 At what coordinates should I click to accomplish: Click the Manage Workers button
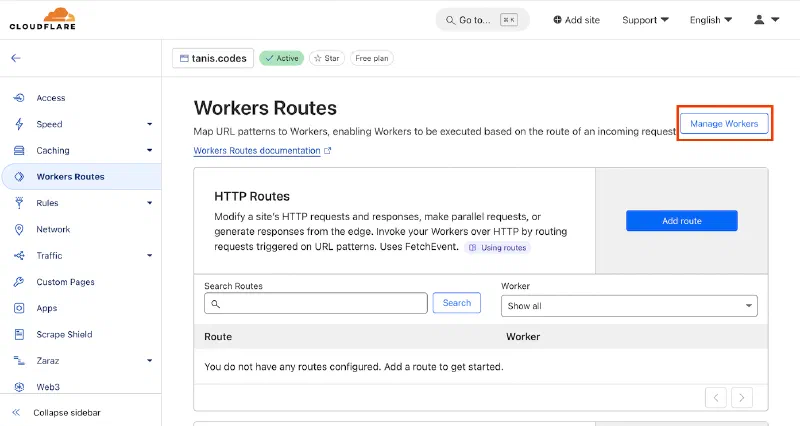724,123
